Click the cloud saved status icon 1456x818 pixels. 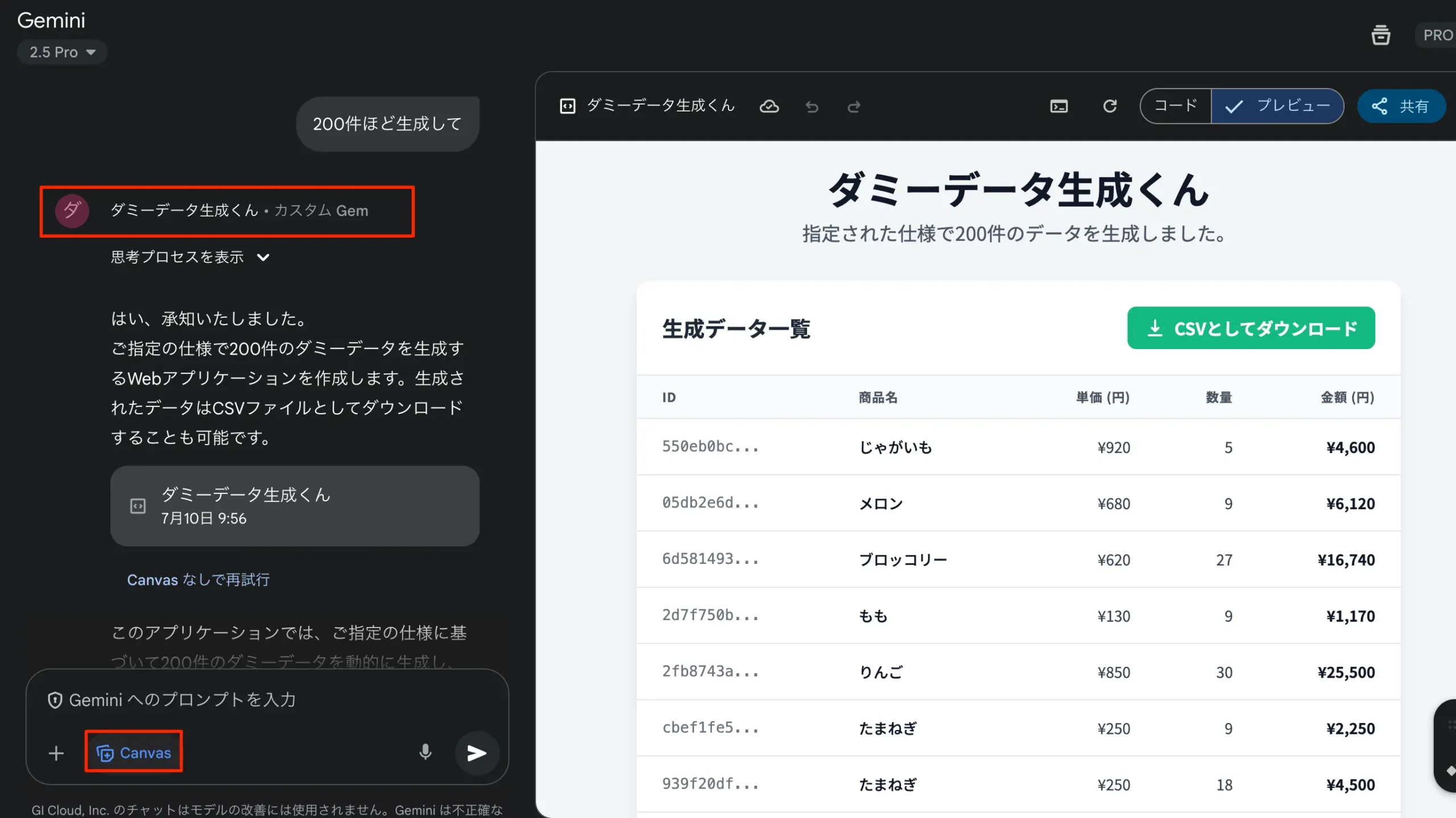point(769,106)
